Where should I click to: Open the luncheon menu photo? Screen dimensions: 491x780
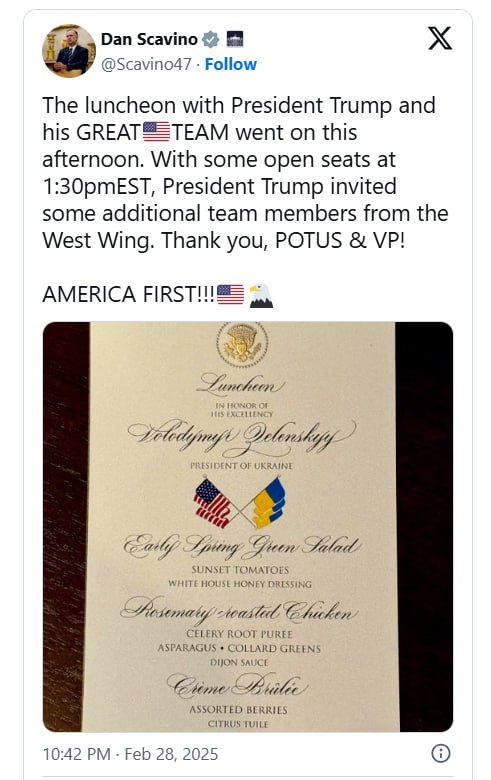pyautogui.click(x=248, y=526)
